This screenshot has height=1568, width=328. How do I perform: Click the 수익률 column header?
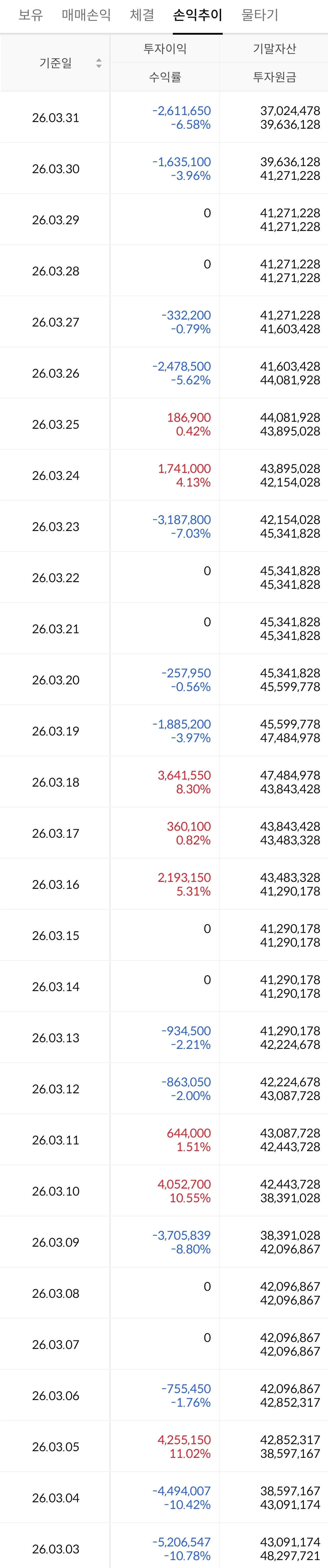point(165,77)
